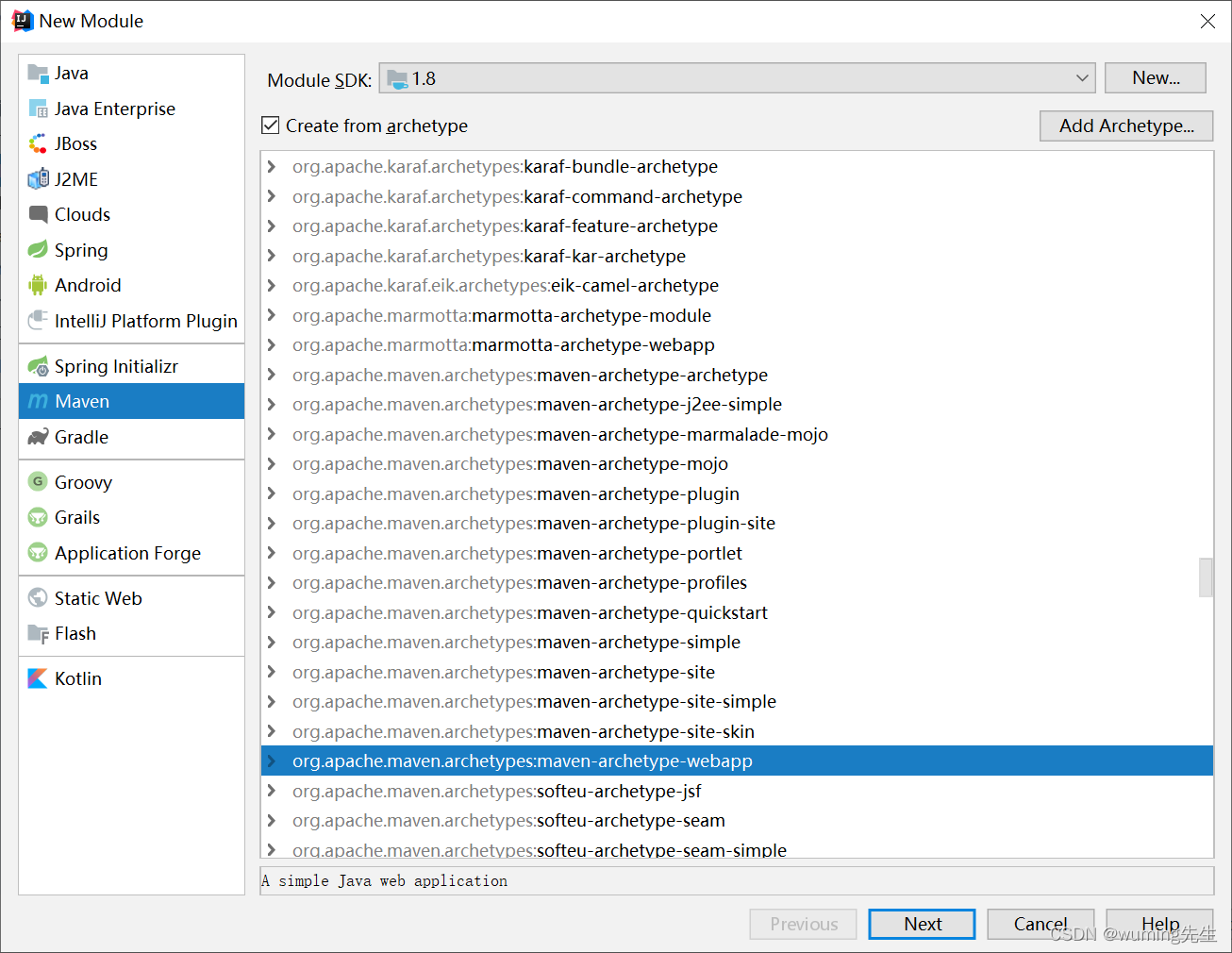Click the Spring leaf icon

coord(38,250)
